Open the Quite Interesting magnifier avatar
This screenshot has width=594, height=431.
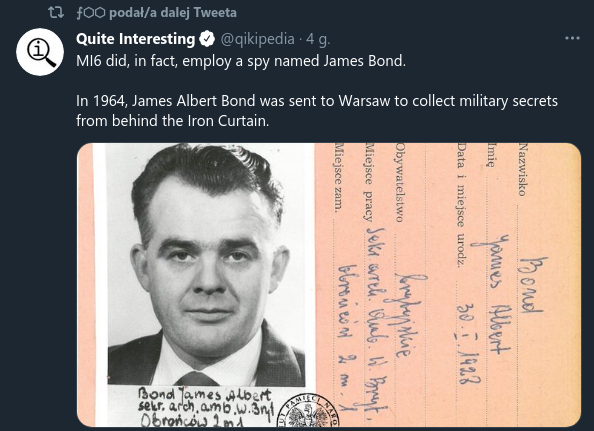(x=40, y=52)
